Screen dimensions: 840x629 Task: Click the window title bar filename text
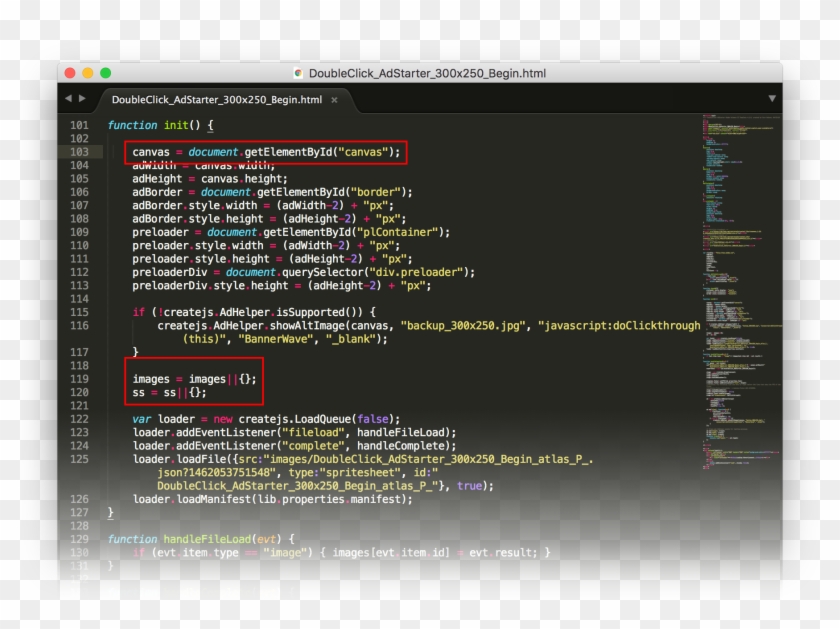coord(430,72)
